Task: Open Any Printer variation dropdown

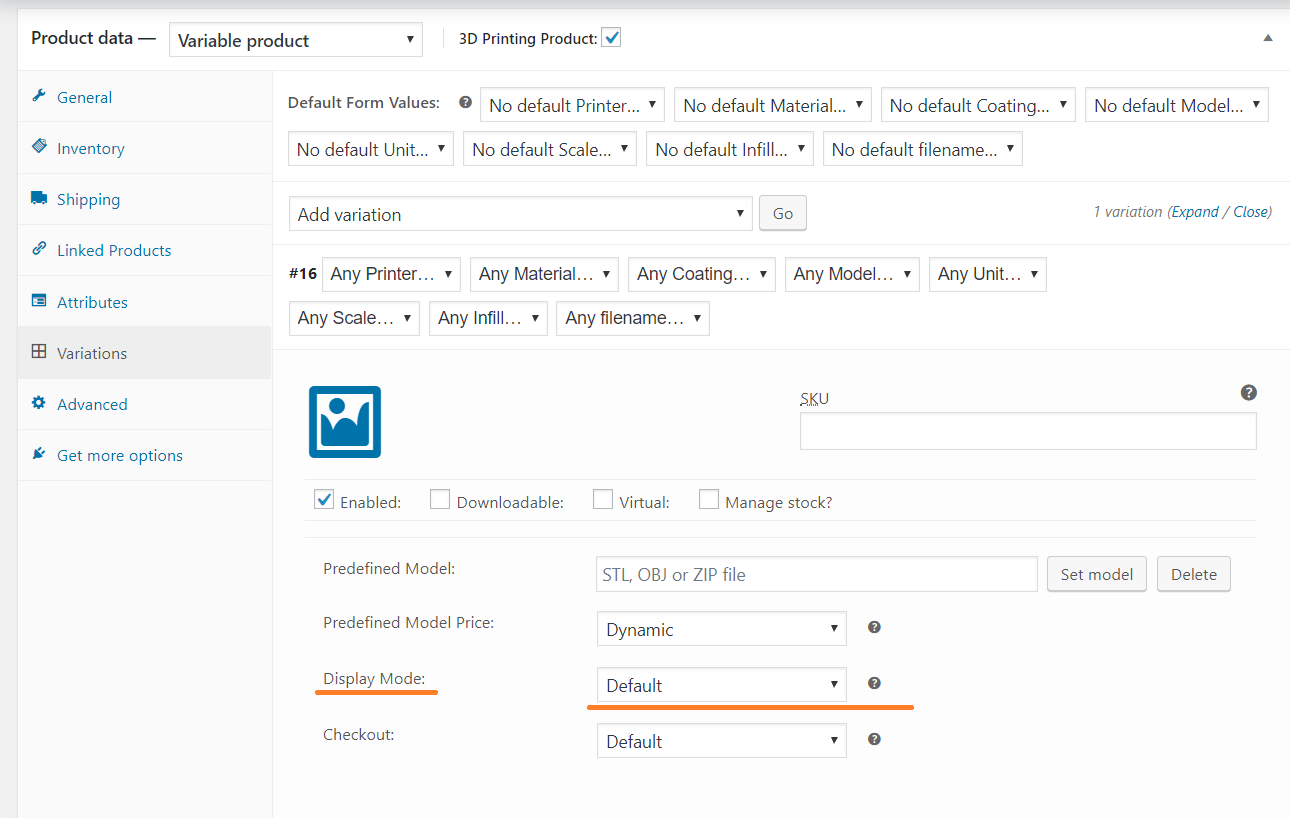Action: tap(391, 274)
